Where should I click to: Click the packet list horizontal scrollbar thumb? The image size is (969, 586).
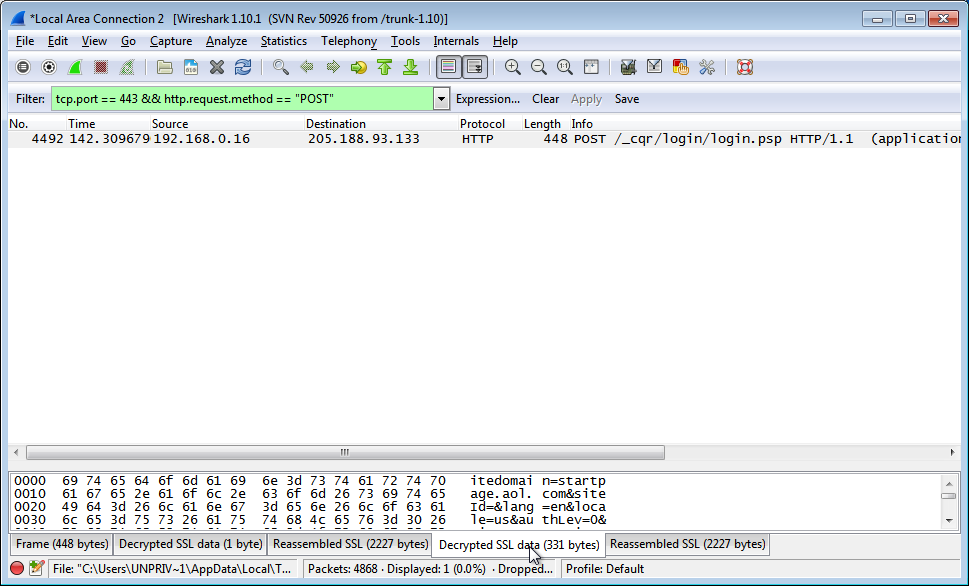point(345,452)
